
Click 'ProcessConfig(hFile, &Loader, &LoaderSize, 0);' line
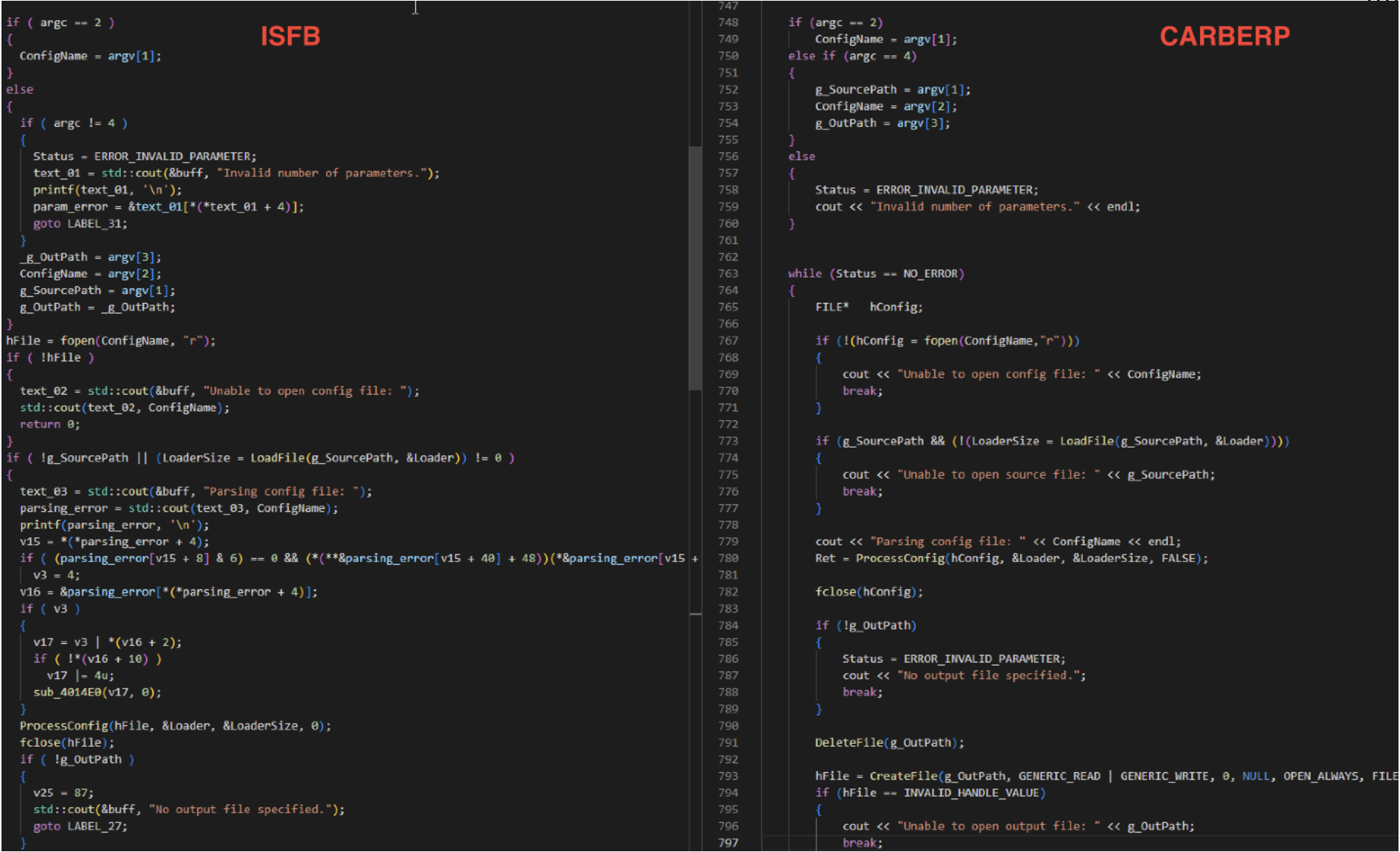175,726
